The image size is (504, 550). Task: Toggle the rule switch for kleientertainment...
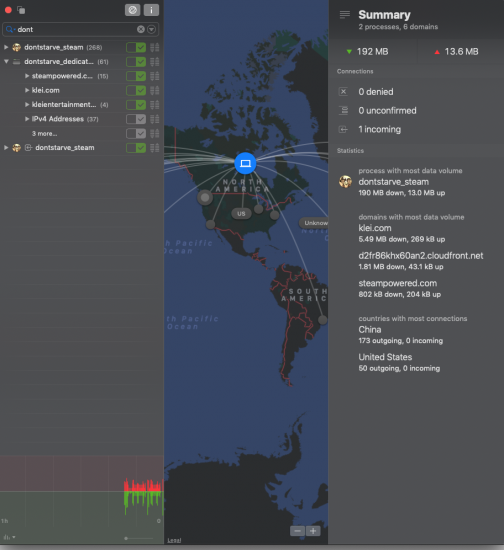(x=136, y=105)
